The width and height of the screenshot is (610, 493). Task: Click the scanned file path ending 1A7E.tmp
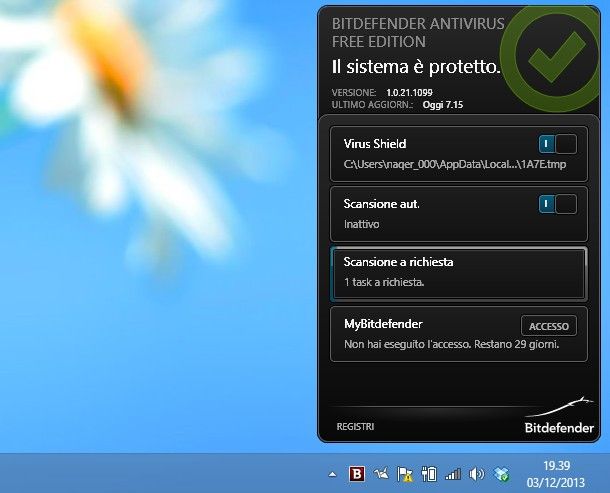[x=455, y=164]
